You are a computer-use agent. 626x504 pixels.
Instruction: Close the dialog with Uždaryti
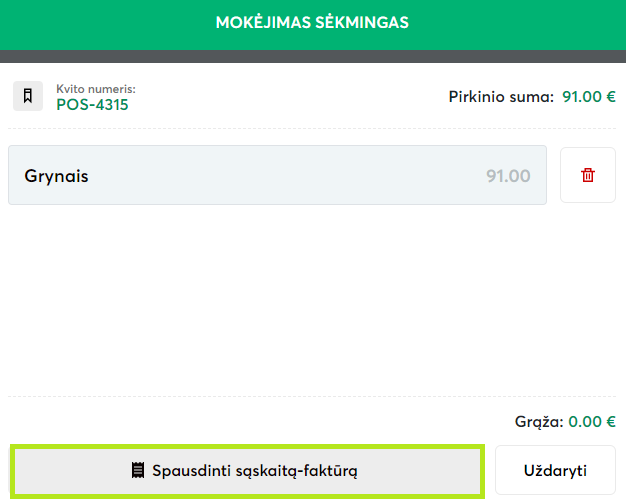click(x=555, y=470)
